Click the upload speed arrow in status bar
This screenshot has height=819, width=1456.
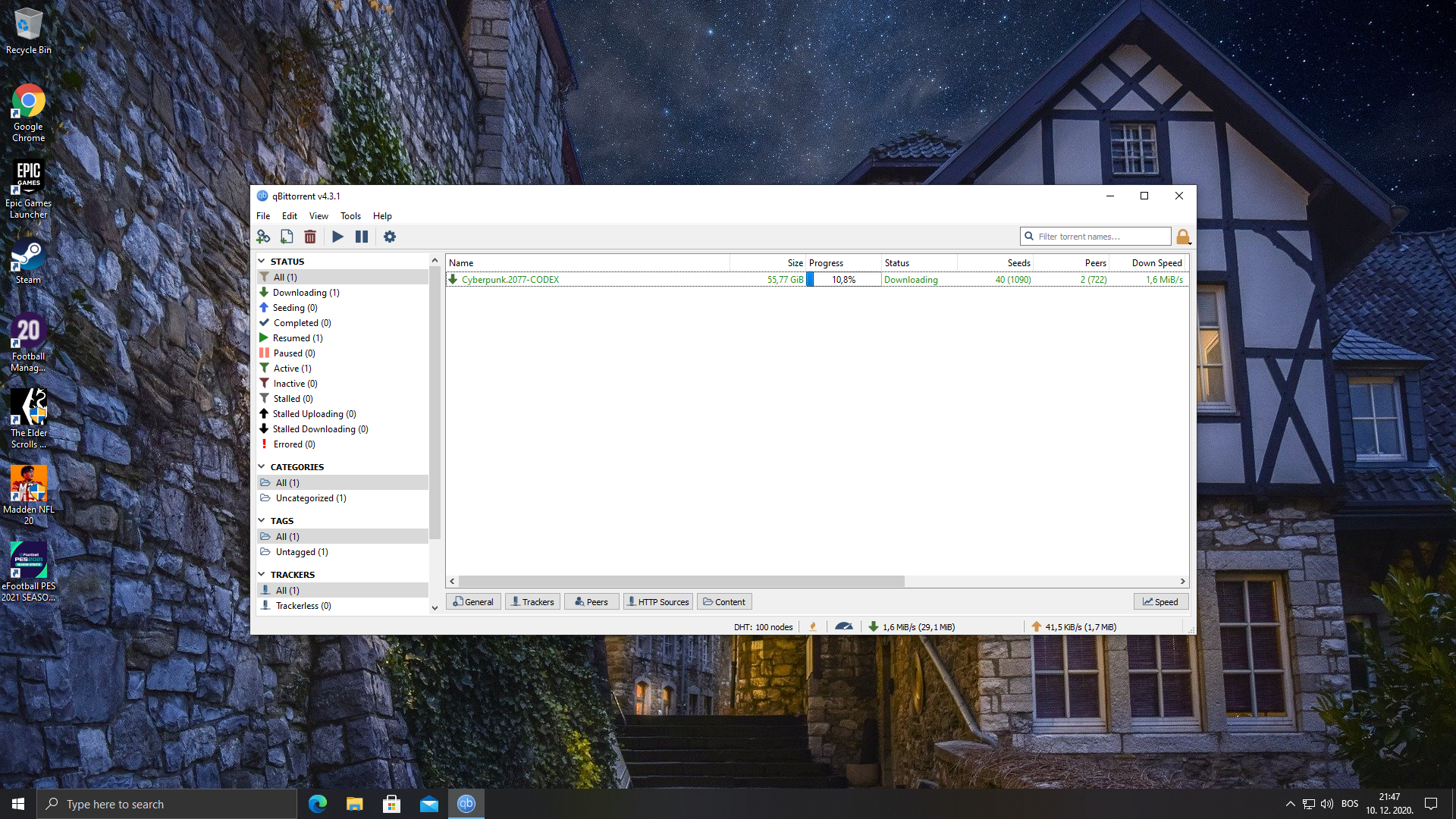(x=1037, y=626)
